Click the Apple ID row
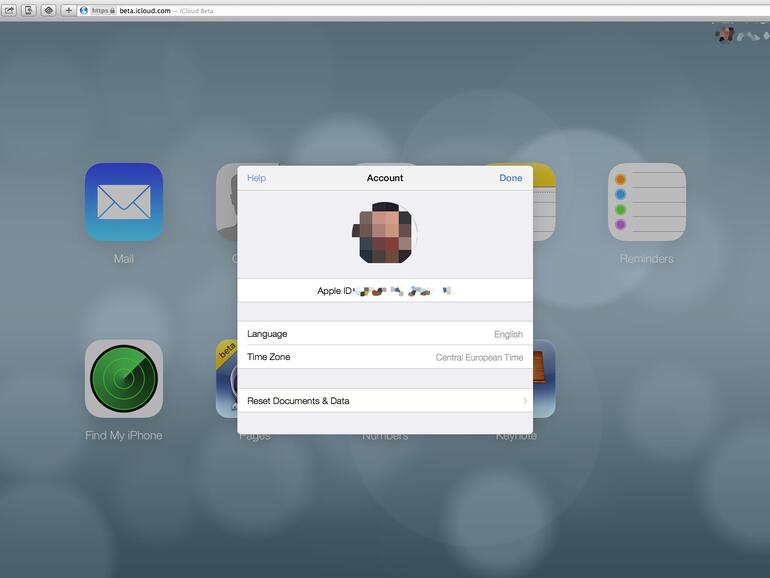The width and height of the screenshot is (770, 578). [x=385, y=291]
